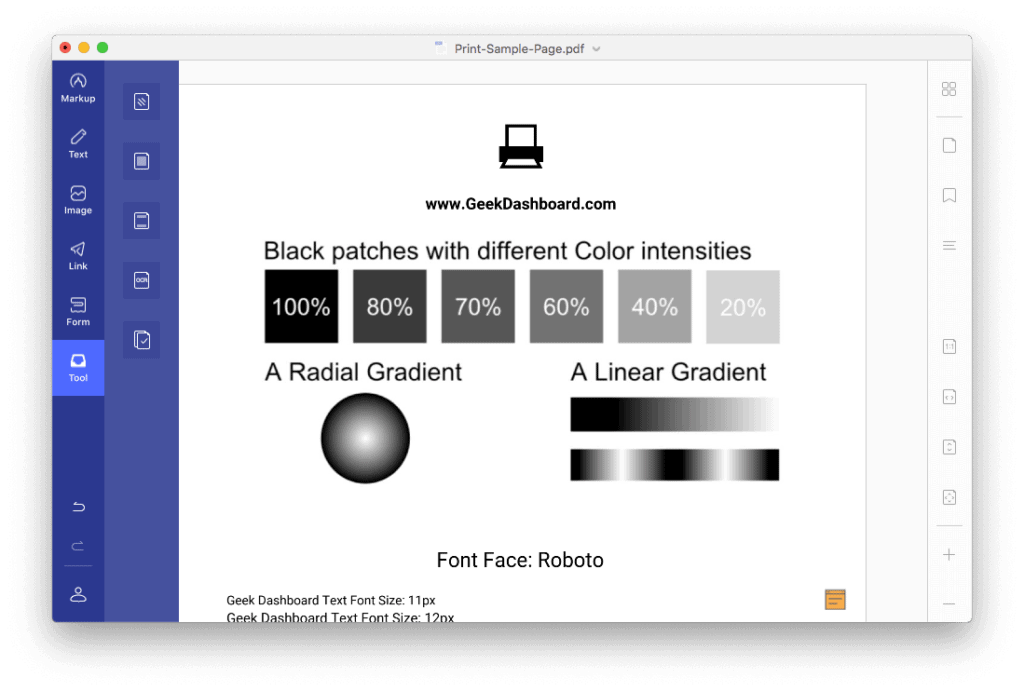Click www.GeekDashboard.com text
The height and width of the screenshot is (691, 1024).
tap(520, 204)
